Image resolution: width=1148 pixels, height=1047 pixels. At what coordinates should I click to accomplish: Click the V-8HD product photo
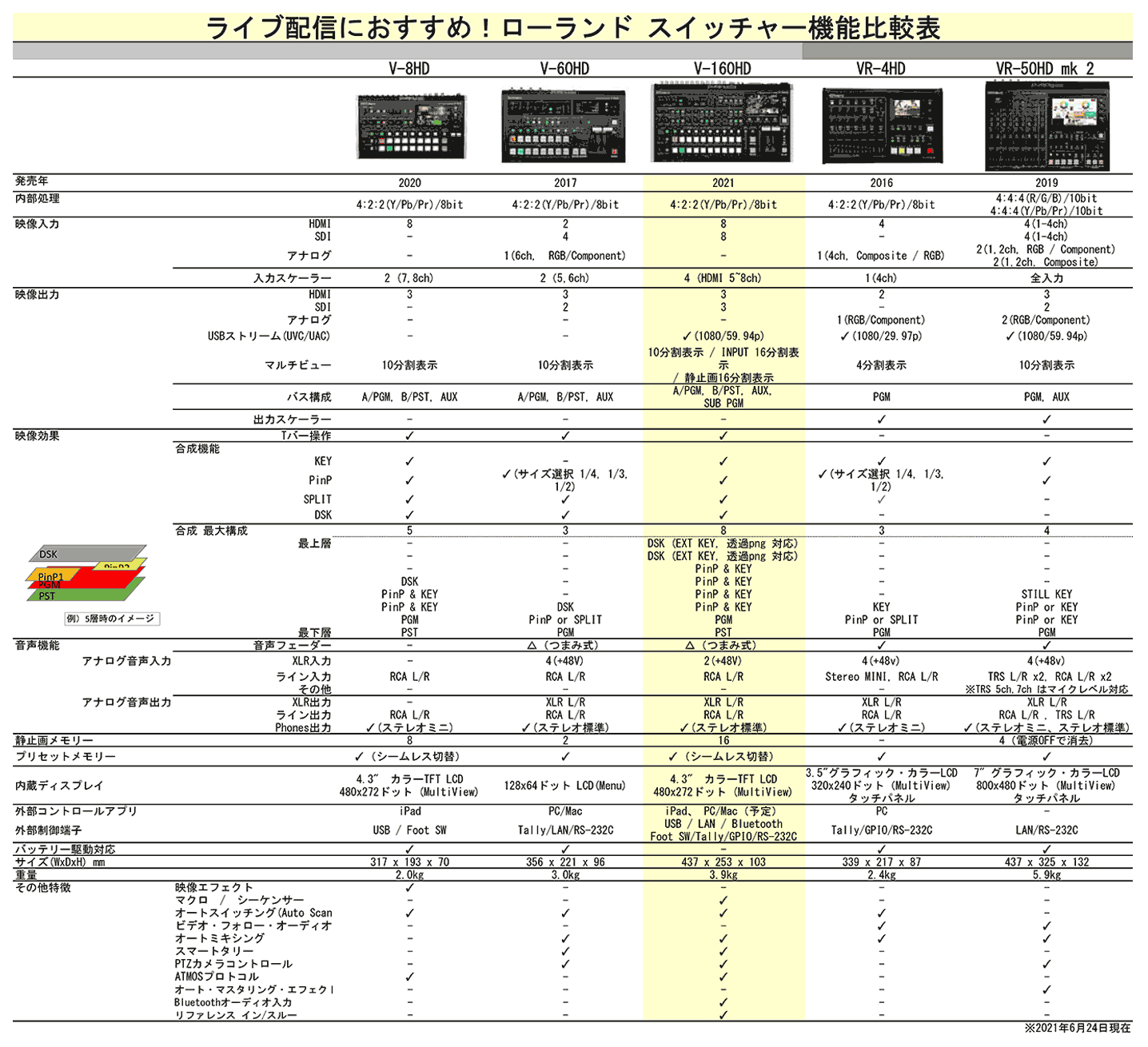pyautogui.click(x=410, y=126)
